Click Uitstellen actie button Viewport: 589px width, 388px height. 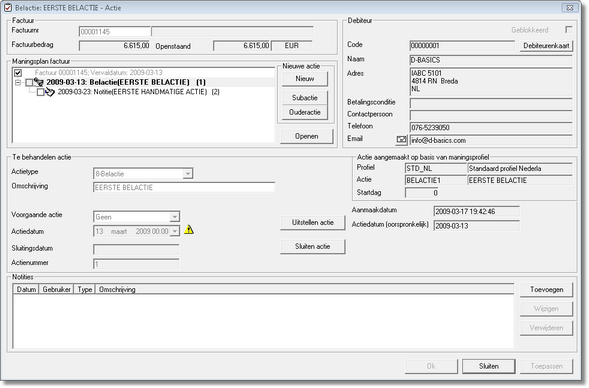(x=313, y=222)
